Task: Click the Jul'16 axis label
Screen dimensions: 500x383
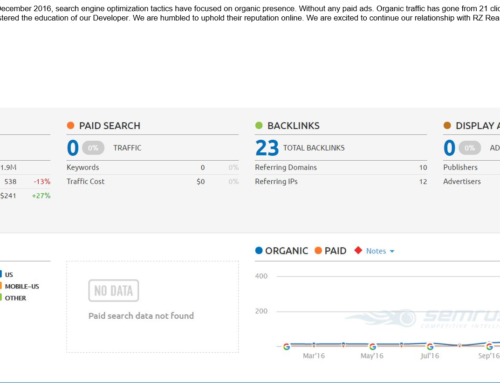Action: tap(430, 356)
